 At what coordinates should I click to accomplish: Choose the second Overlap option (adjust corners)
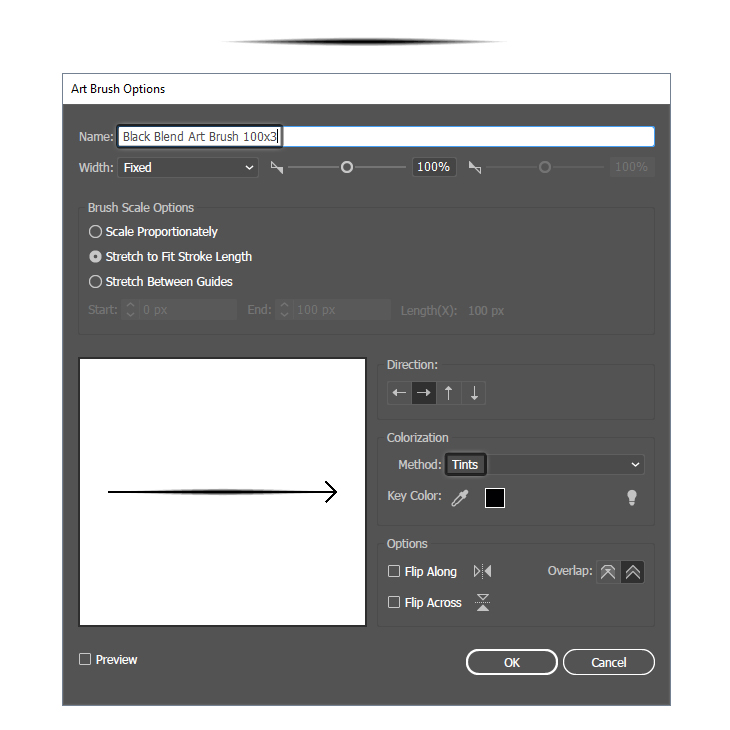click(x=633, y=572)
